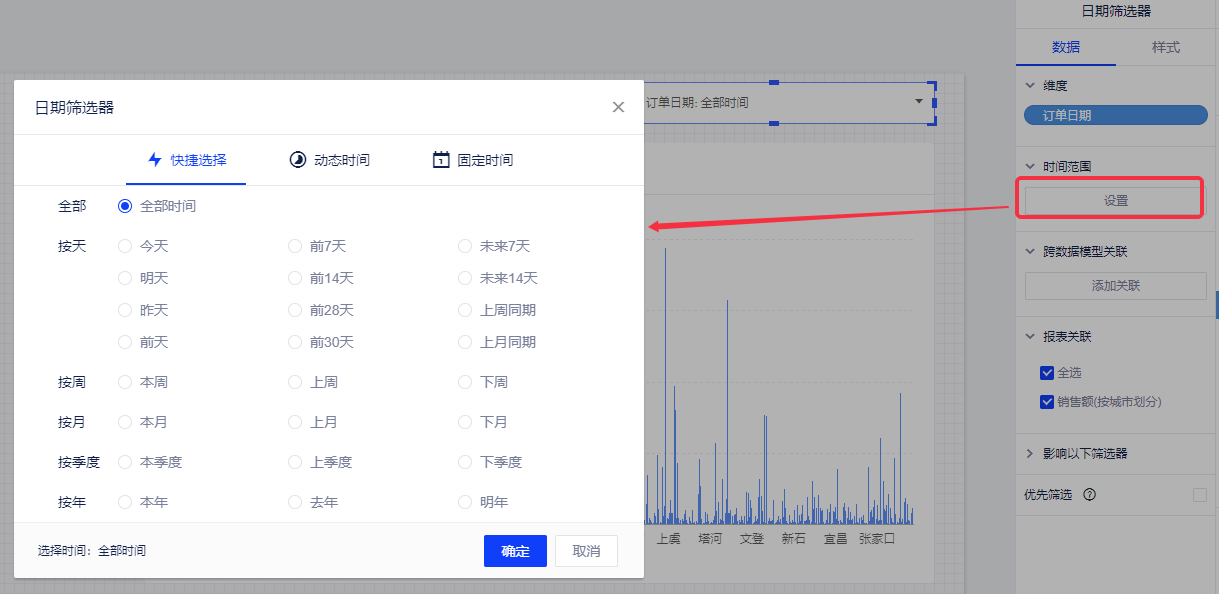Click the lightning icon for 快捷选择
Viewport: 1219px width, 594px height.
point(155,160)
